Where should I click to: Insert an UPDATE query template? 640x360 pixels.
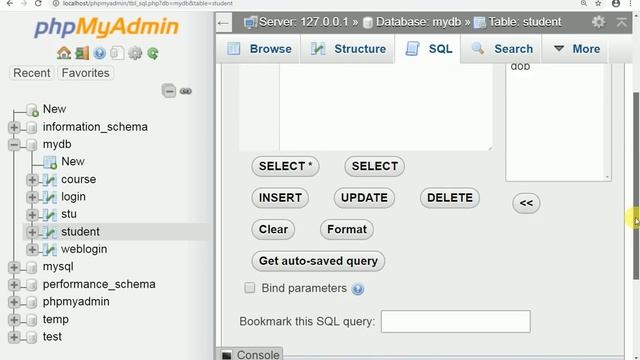364,198
